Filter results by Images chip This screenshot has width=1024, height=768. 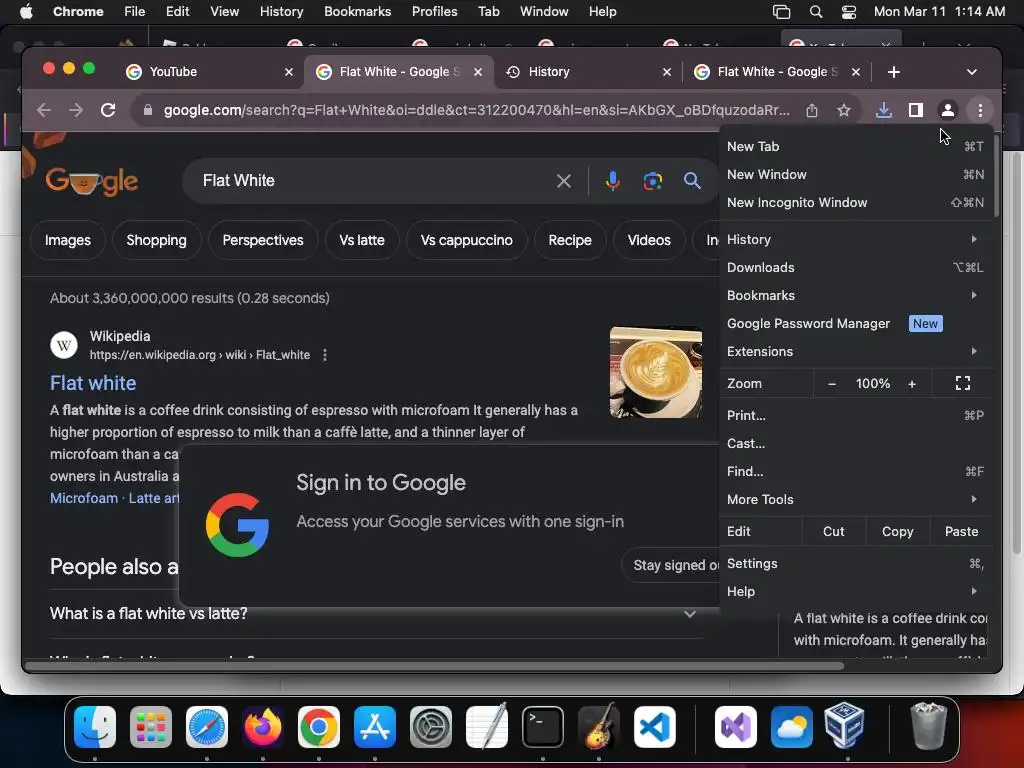click(x=68, y=240)
